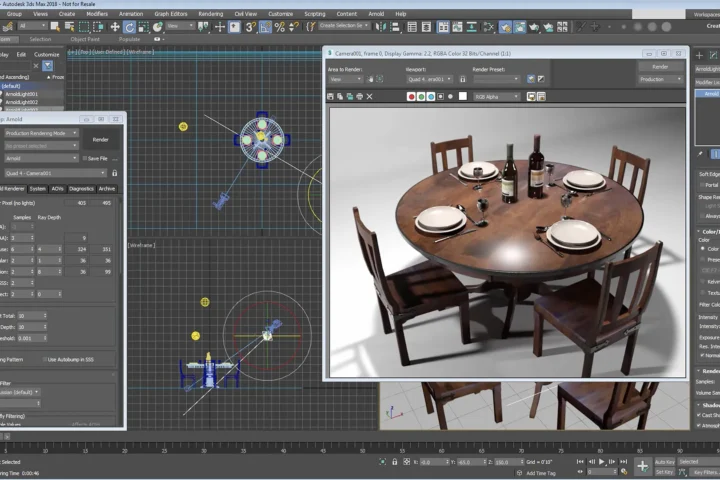Click the Auto Key button

(664, 462)
